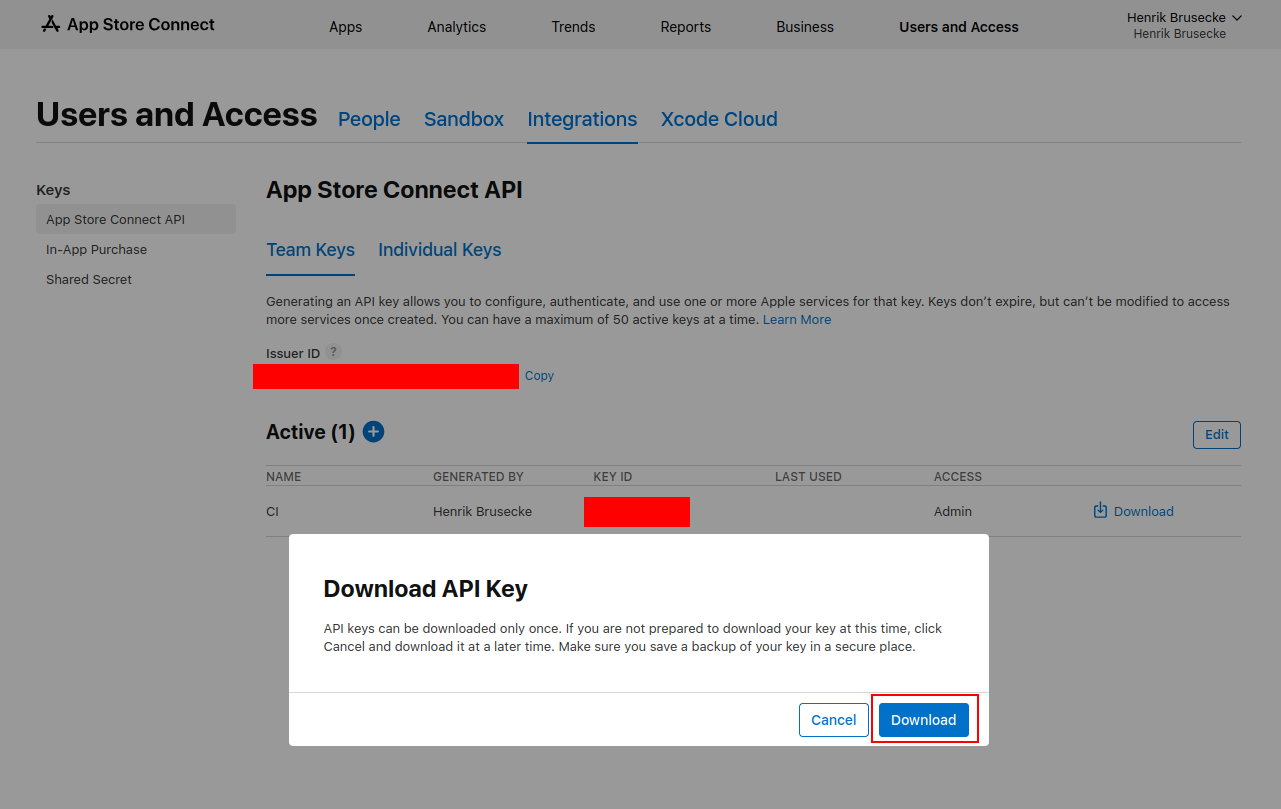The height and width of the screenshot is (809, 1281).
Task: Open Shared Secret in the Keys sidebar
Action: tap(89, 279)
